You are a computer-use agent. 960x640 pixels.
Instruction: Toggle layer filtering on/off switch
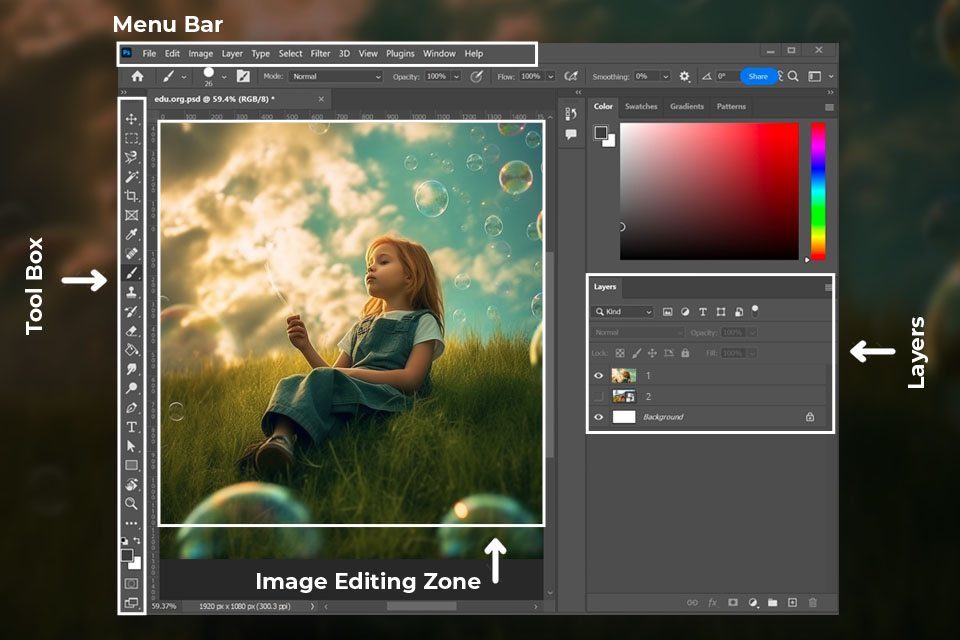point(755,311)
